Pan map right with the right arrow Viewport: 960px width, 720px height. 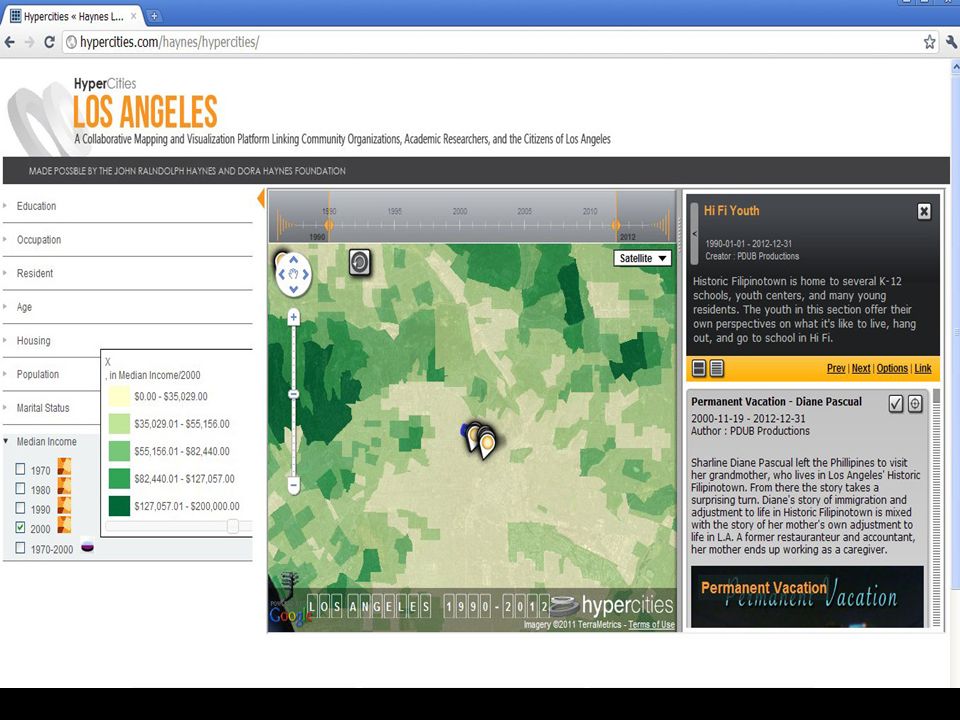point(306,274)
